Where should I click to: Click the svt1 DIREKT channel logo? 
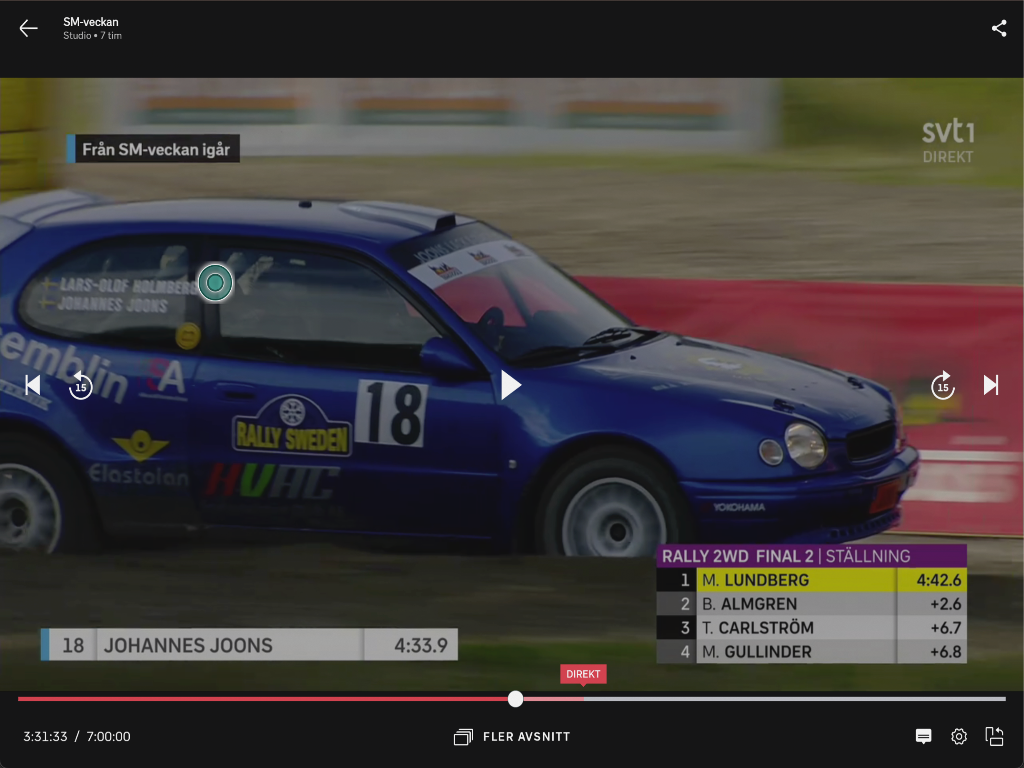(947, 141)
